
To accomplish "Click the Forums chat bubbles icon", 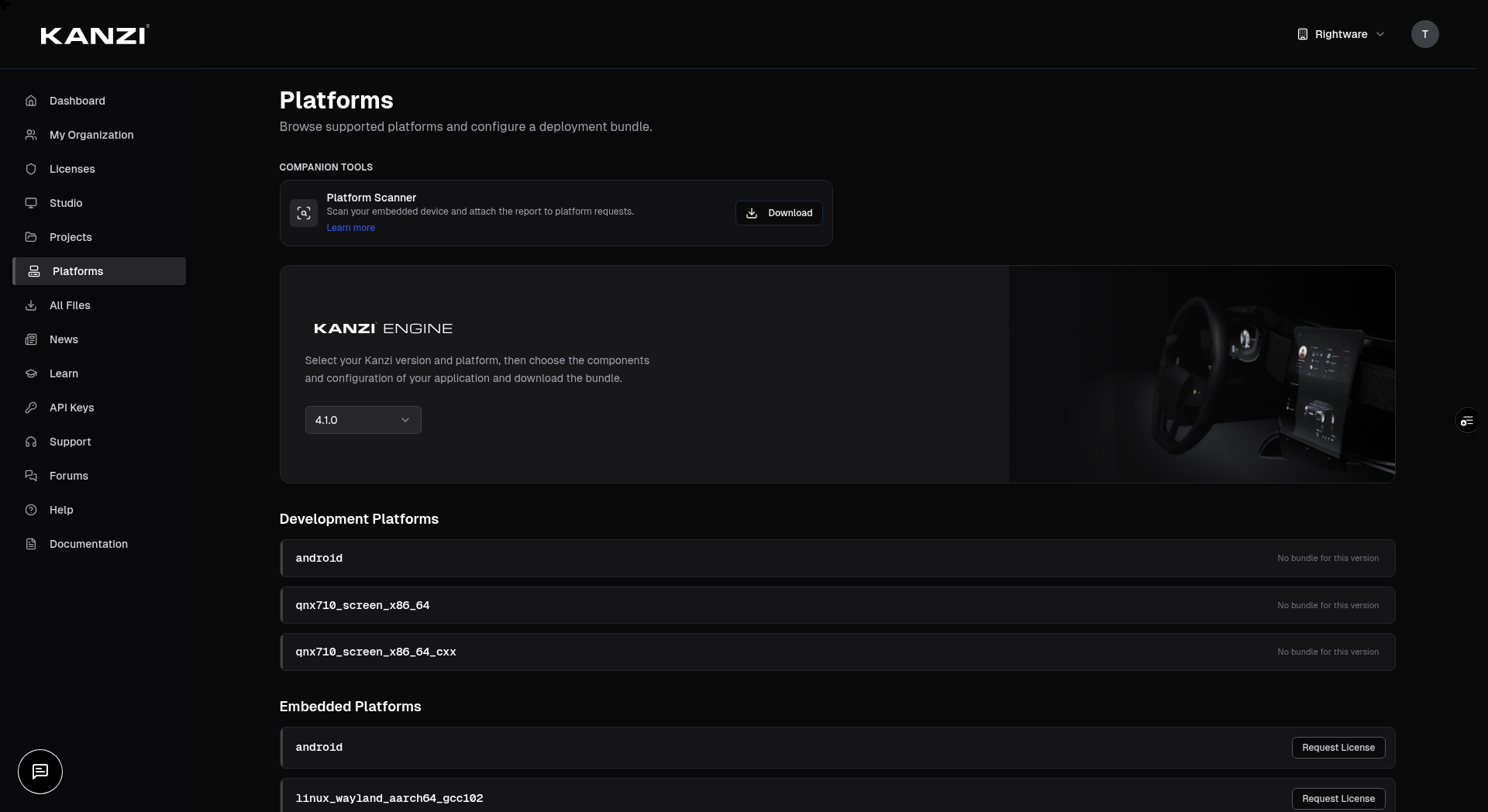I will click(x=31, y=476).
